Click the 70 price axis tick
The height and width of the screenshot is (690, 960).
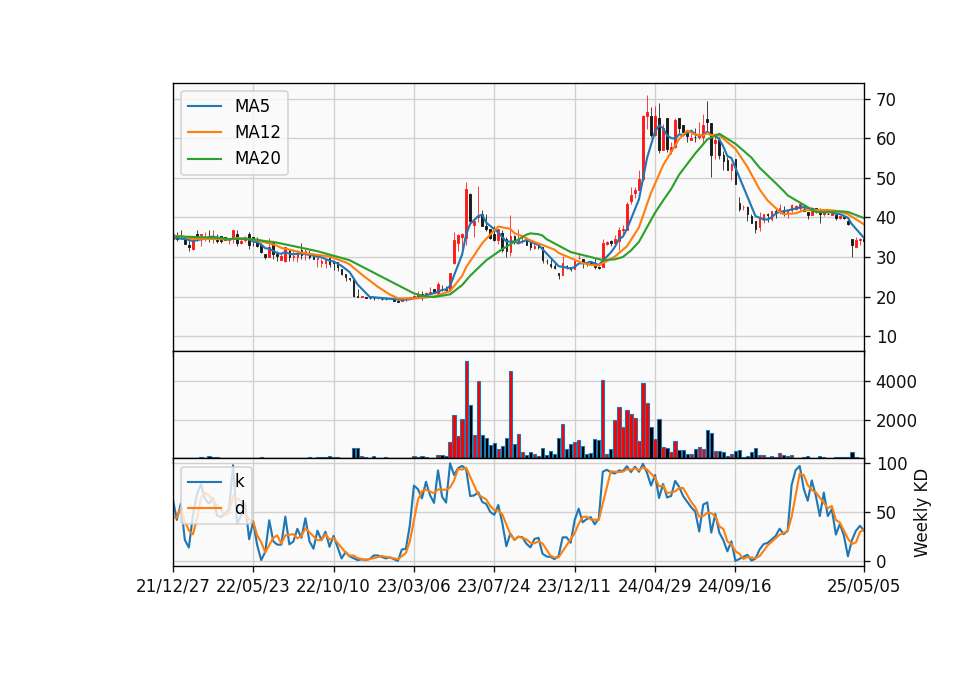(886, 100)
